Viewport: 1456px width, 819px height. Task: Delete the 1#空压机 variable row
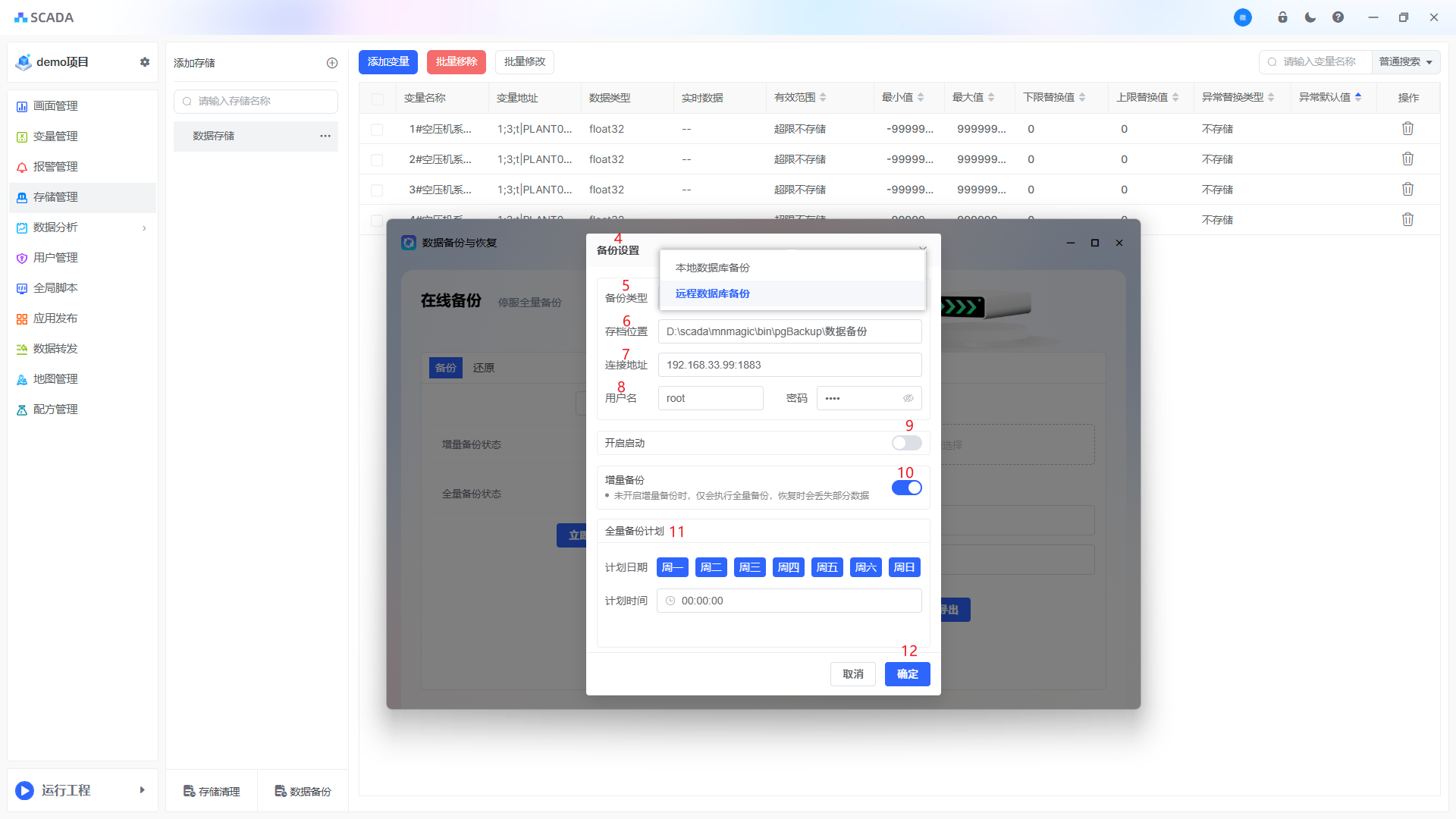pyautogui.click(x=1407, y=129)
